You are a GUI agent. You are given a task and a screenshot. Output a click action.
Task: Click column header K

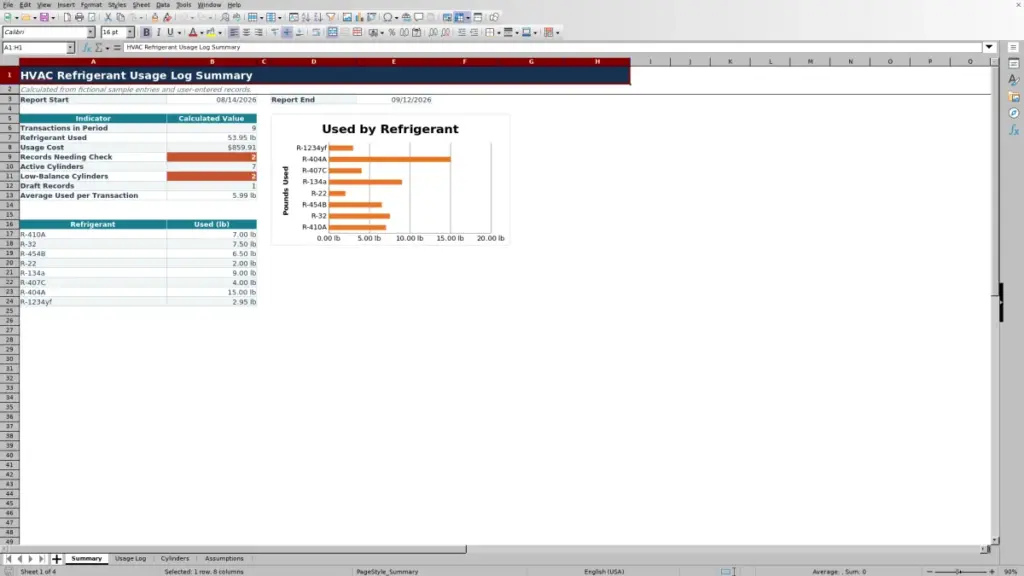click(x=730, y=61)
